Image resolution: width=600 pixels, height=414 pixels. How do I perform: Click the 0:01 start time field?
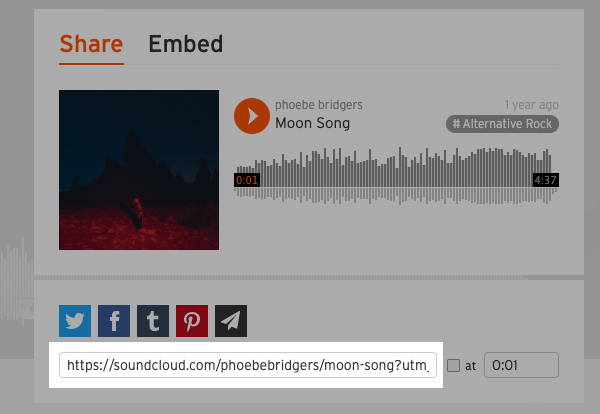(521, 365)
